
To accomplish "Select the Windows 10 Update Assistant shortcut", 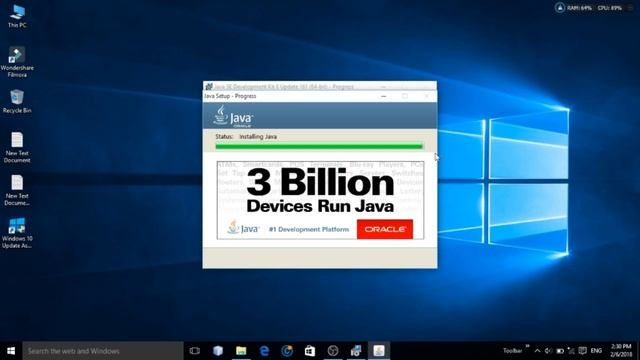I will tap(17, 233).
